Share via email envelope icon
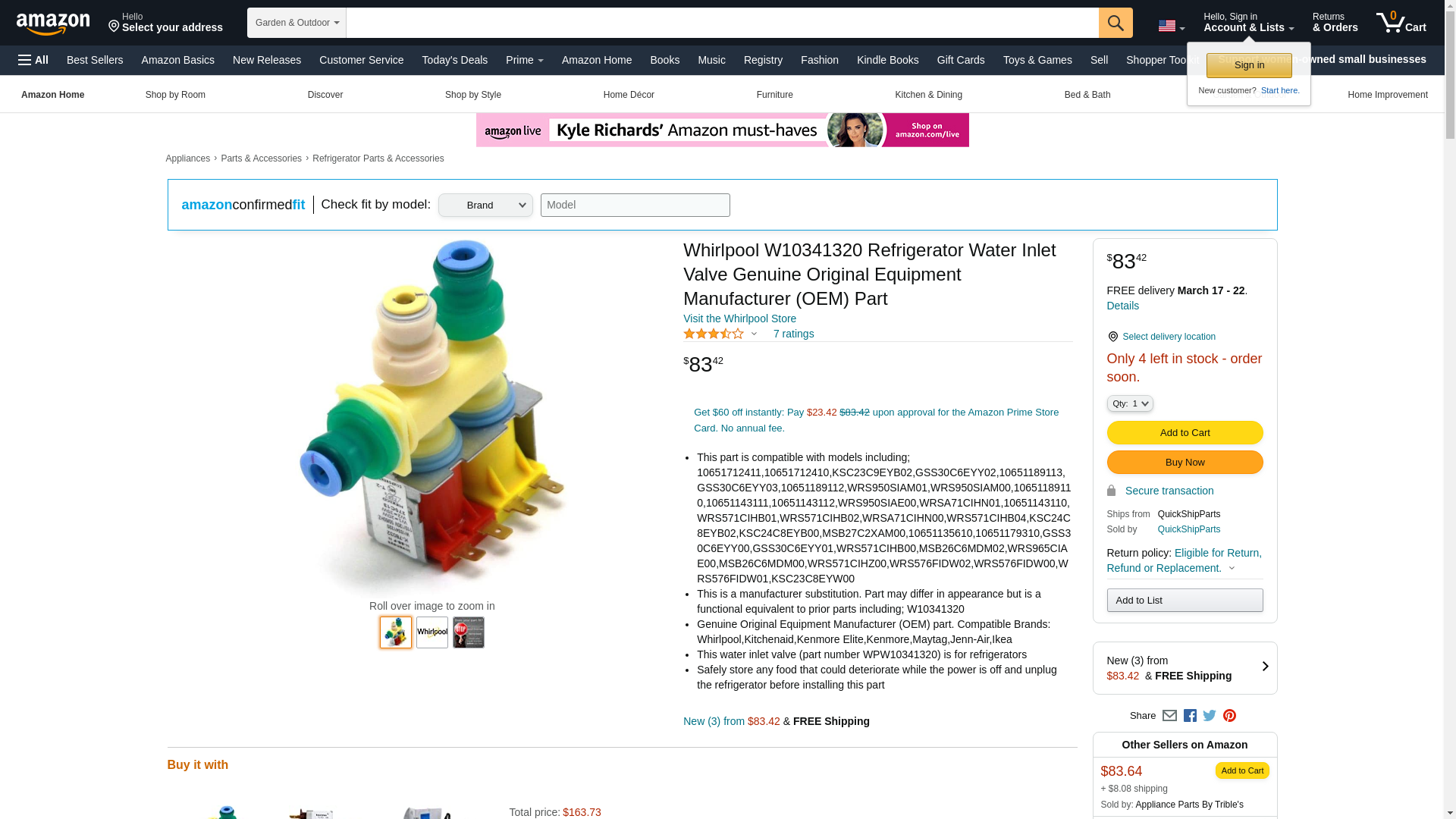The width and height of the screenshot is (1456, 819). coord(1169,715)
